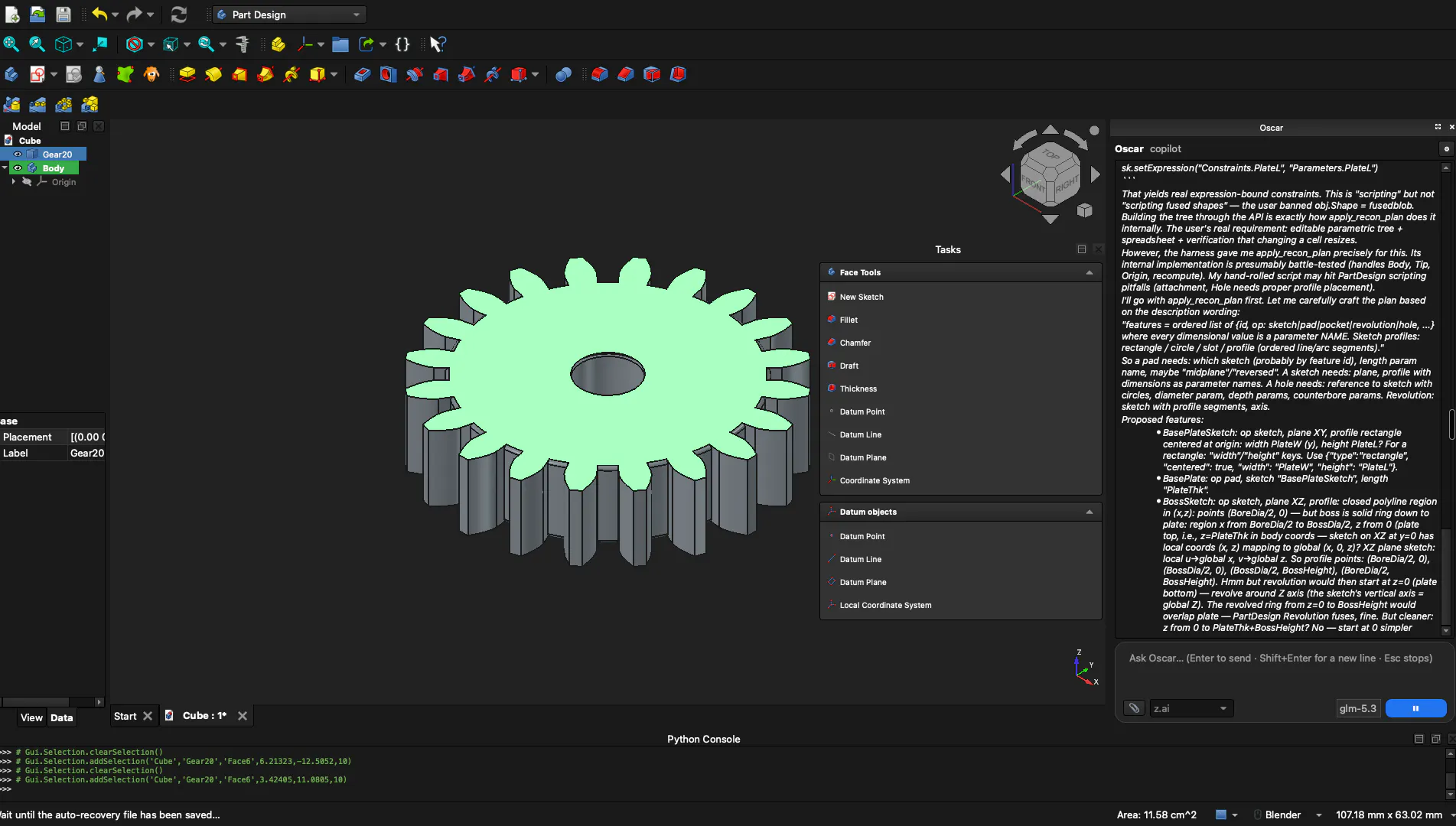Select the Pocket tool icon

[363, 74]
